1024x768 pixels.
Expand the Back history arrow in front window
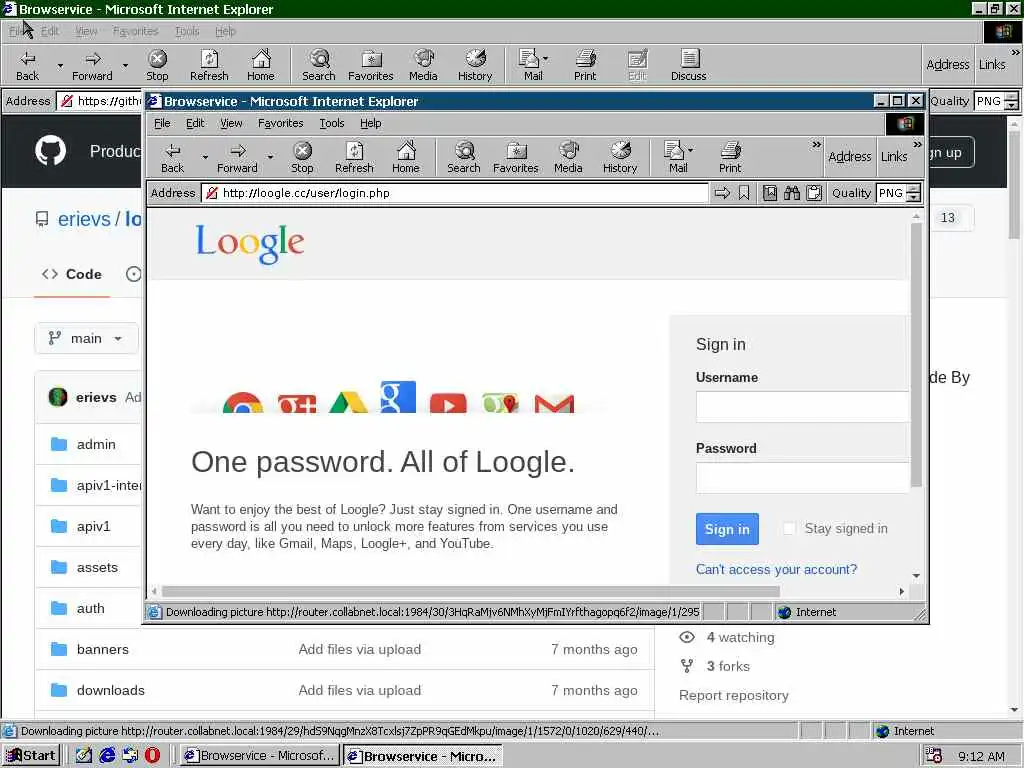coord(205,157)
